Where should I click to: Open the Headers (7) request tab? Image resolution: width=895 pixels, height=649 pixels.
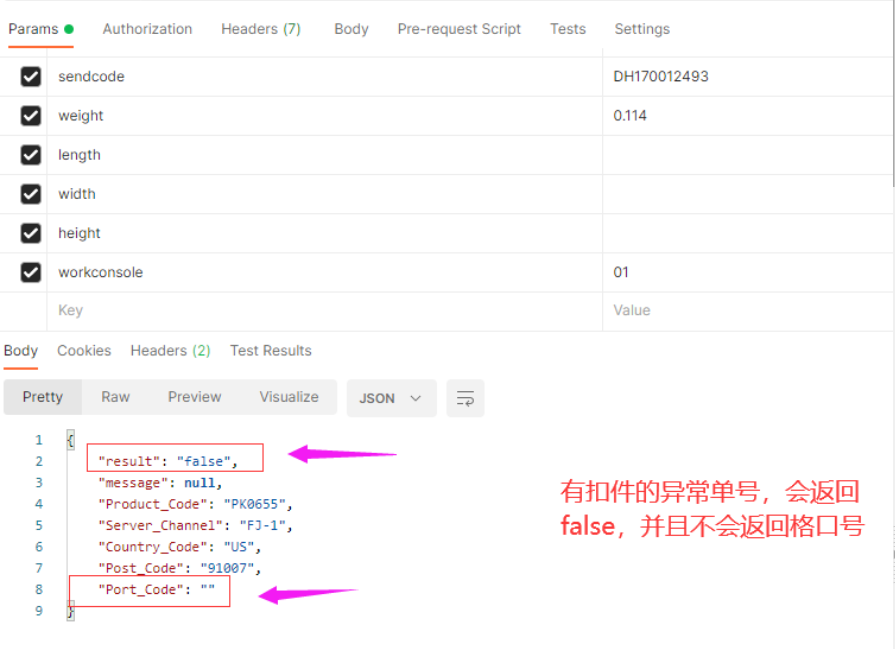tap(260, 29)
